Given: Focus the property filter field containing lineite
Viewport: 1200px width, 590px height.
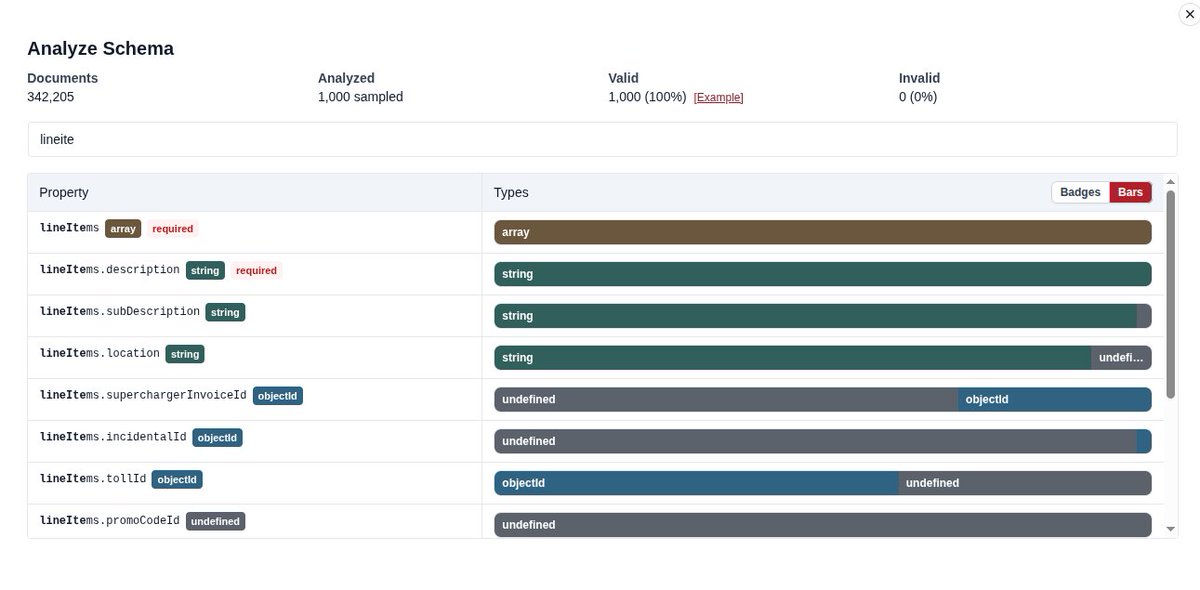Looking at the screenshot, I should [x=602, y=140].
